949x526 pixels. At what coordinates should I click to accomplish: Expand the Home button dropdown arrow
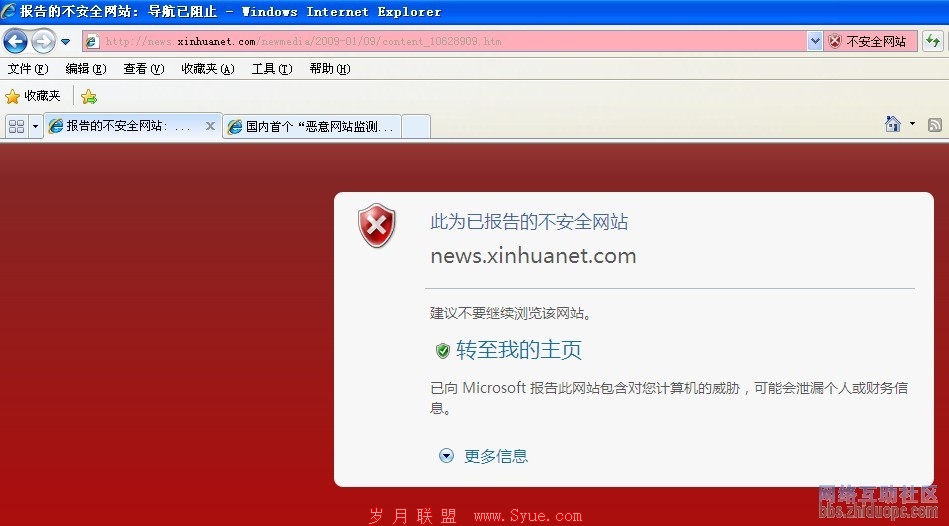click(x=912, y=124)
